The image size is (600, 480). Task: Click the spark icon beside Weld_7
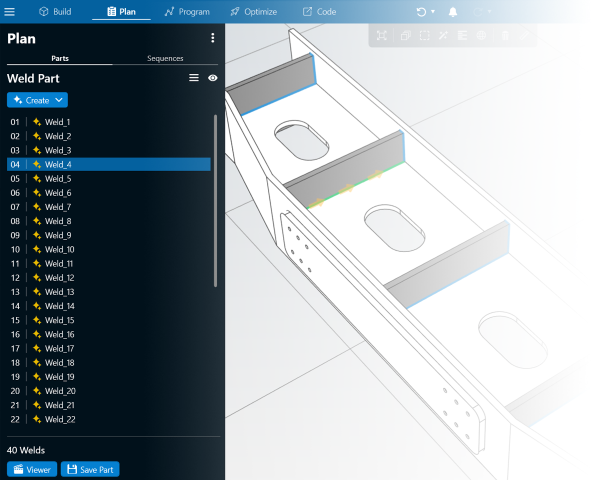click(36, 207)
